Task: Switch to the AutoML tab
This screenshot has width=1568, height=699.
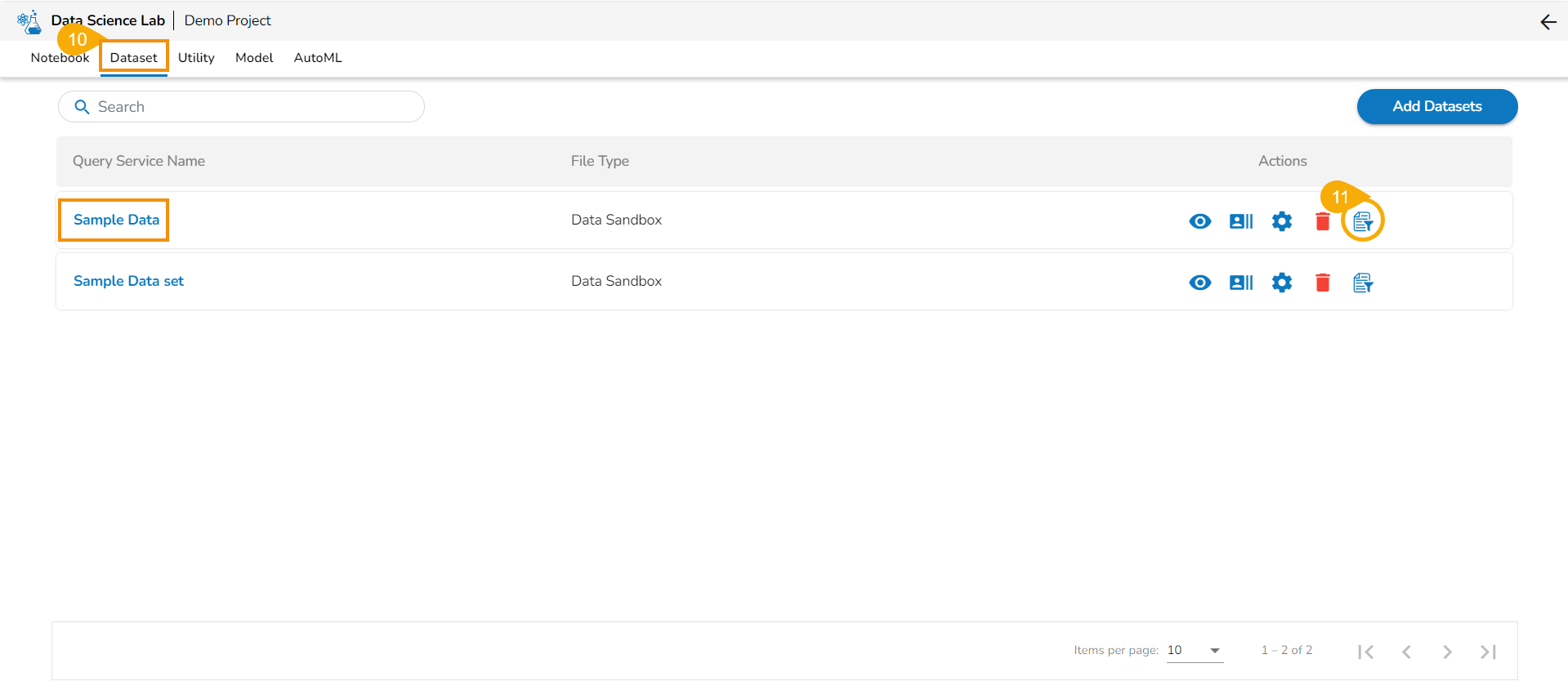Action: (x=318, y=58)
